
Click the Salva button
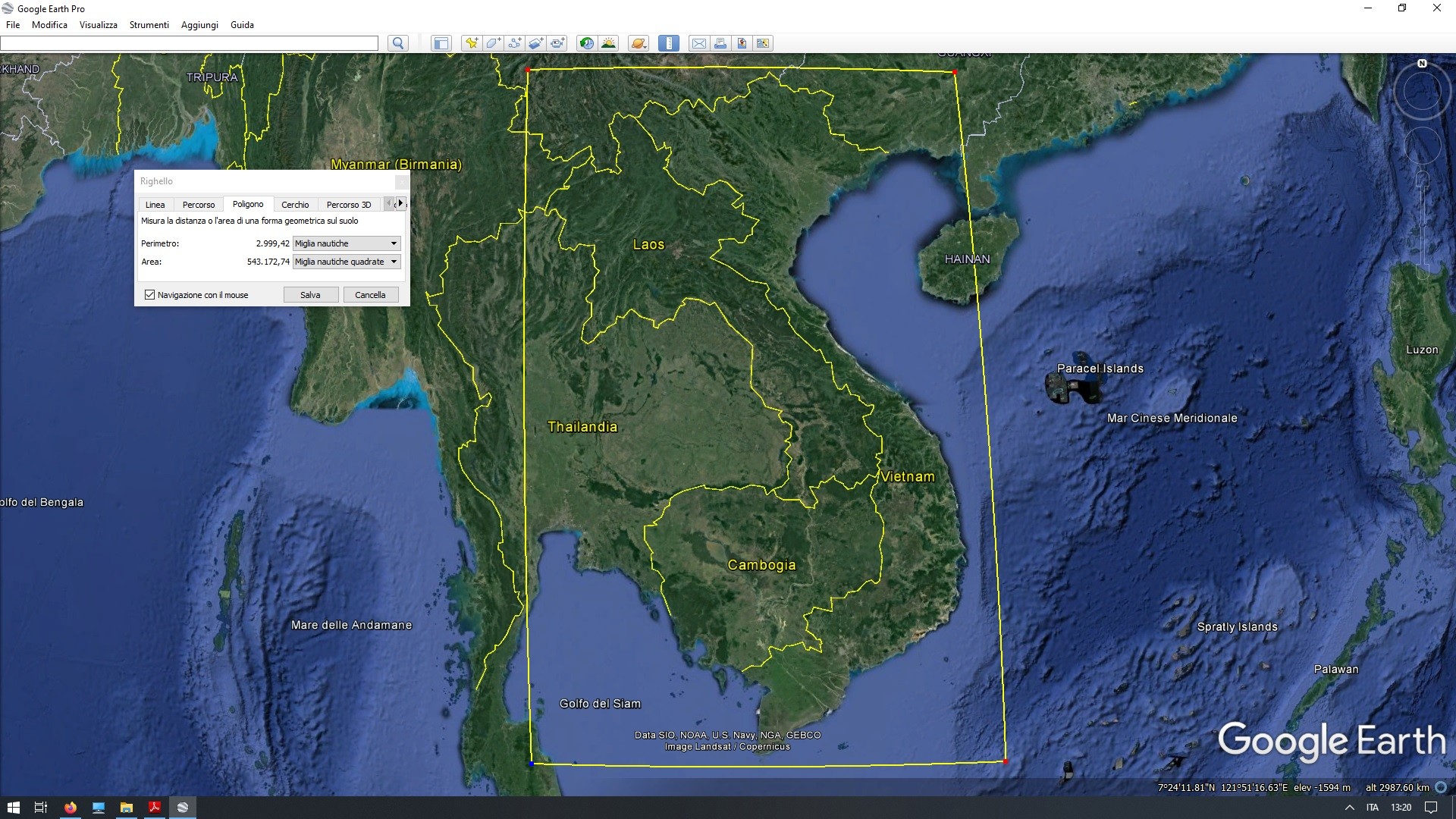point(310,295)
